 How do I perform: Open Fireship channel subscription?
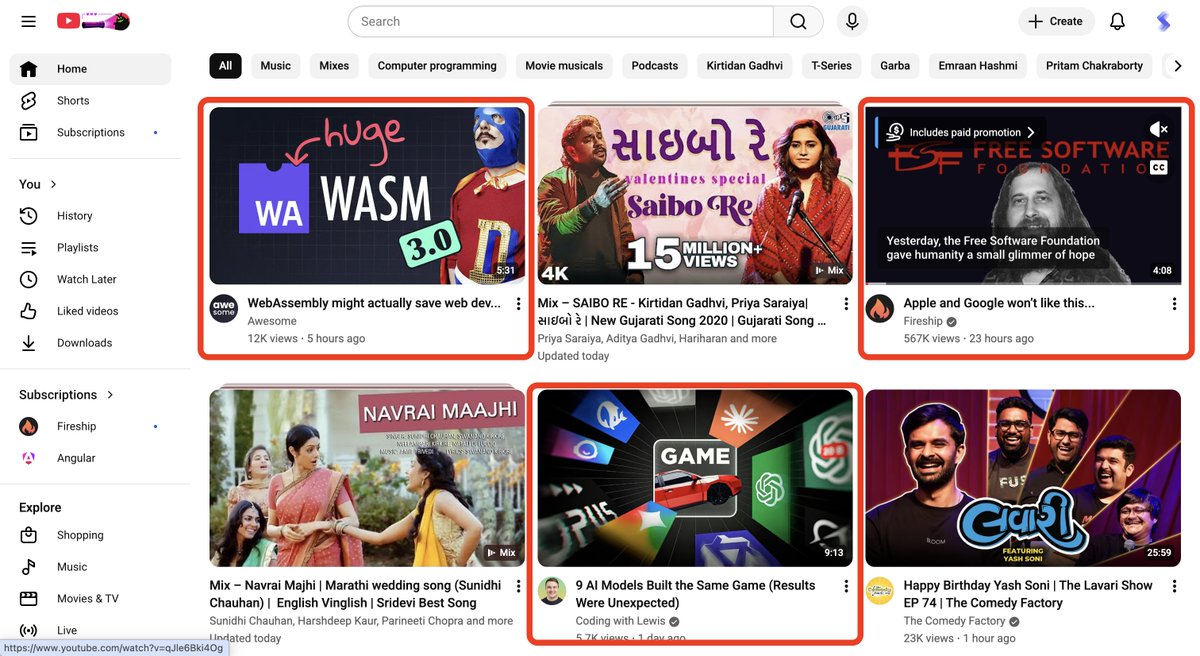click(91, 426)
